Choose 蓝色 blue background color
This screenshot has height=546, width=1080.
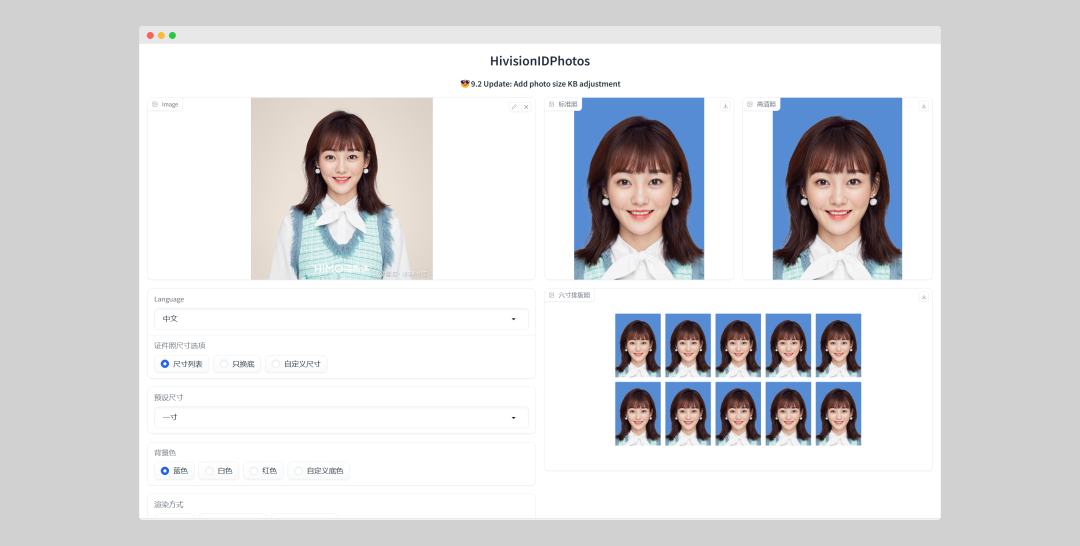(x=174, y=471)
